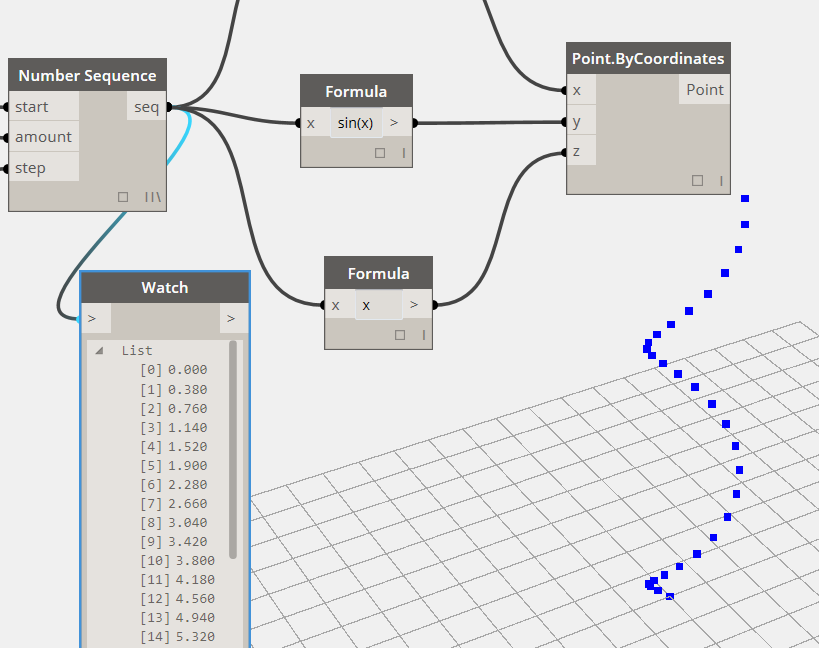Image resolution: width=819 pixels, height=648 pixels.
Task: Click Point.ByCoordinates node title
Action: point(648,58)
